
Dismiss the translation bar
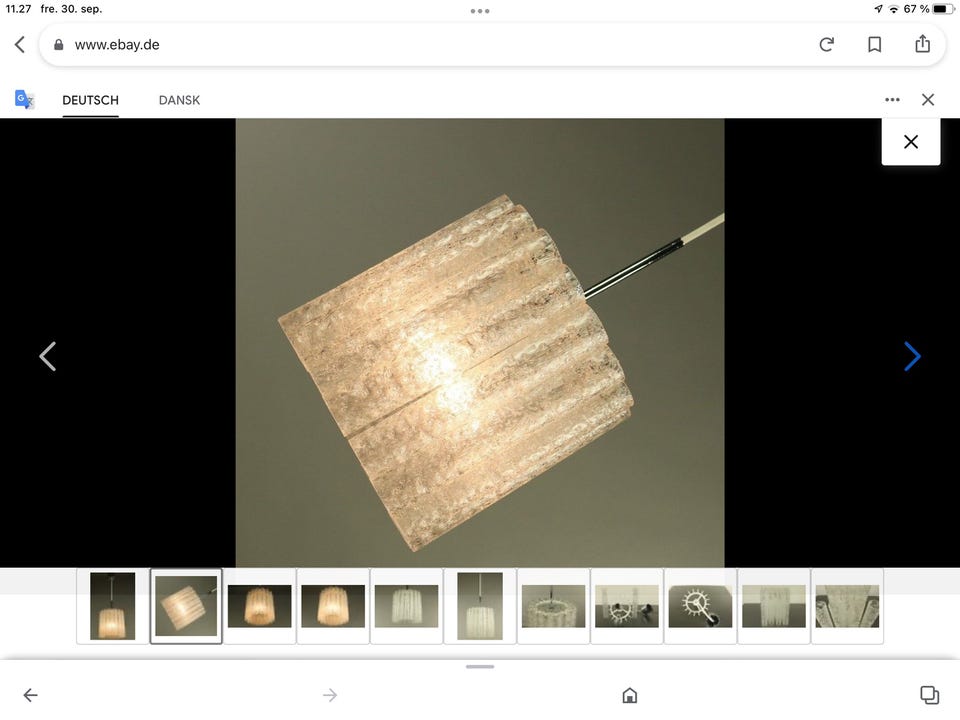(x=928, y=100)
